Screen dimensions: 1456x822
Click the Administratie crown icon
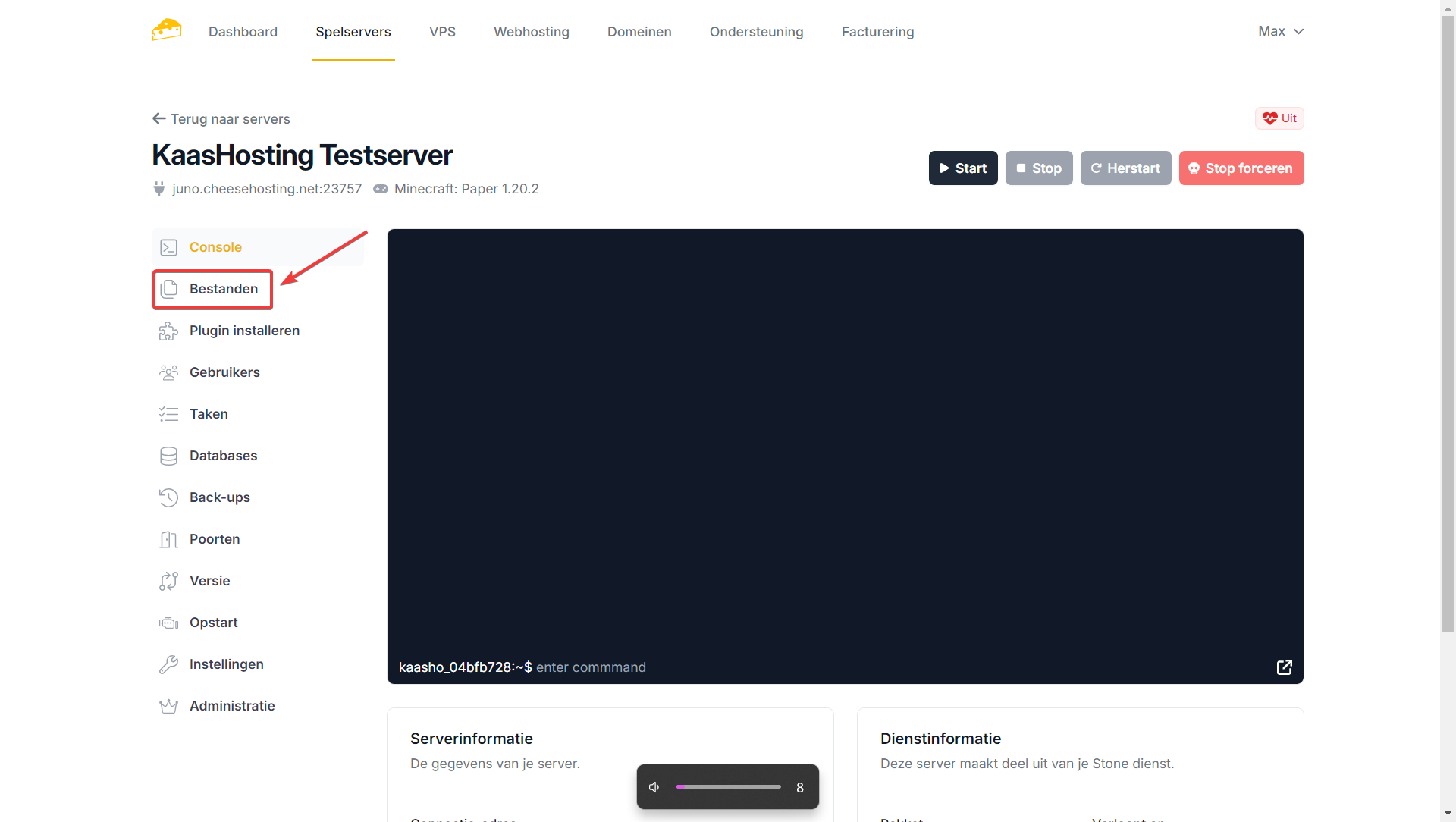(168, 706)
